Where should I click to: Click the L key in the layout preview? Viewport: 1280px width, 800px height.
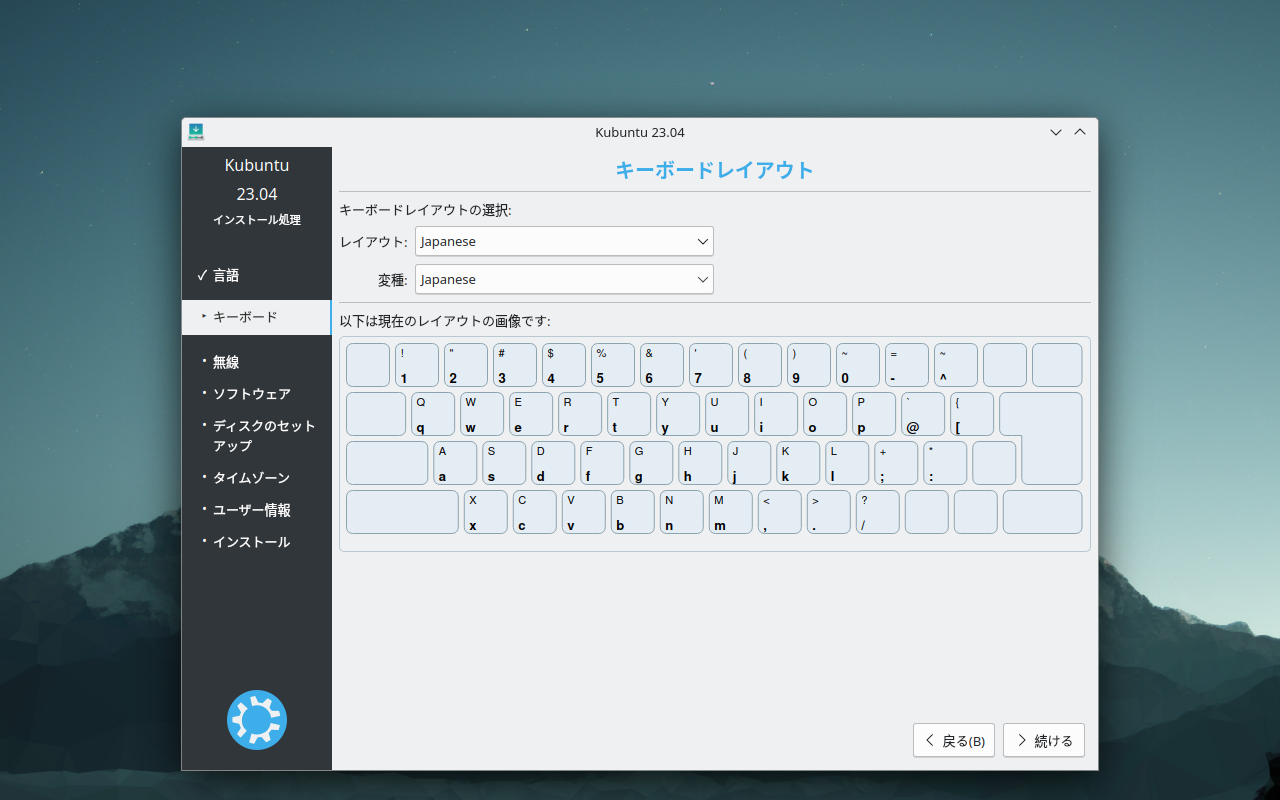pyautogui.click(x=847, y=463)
